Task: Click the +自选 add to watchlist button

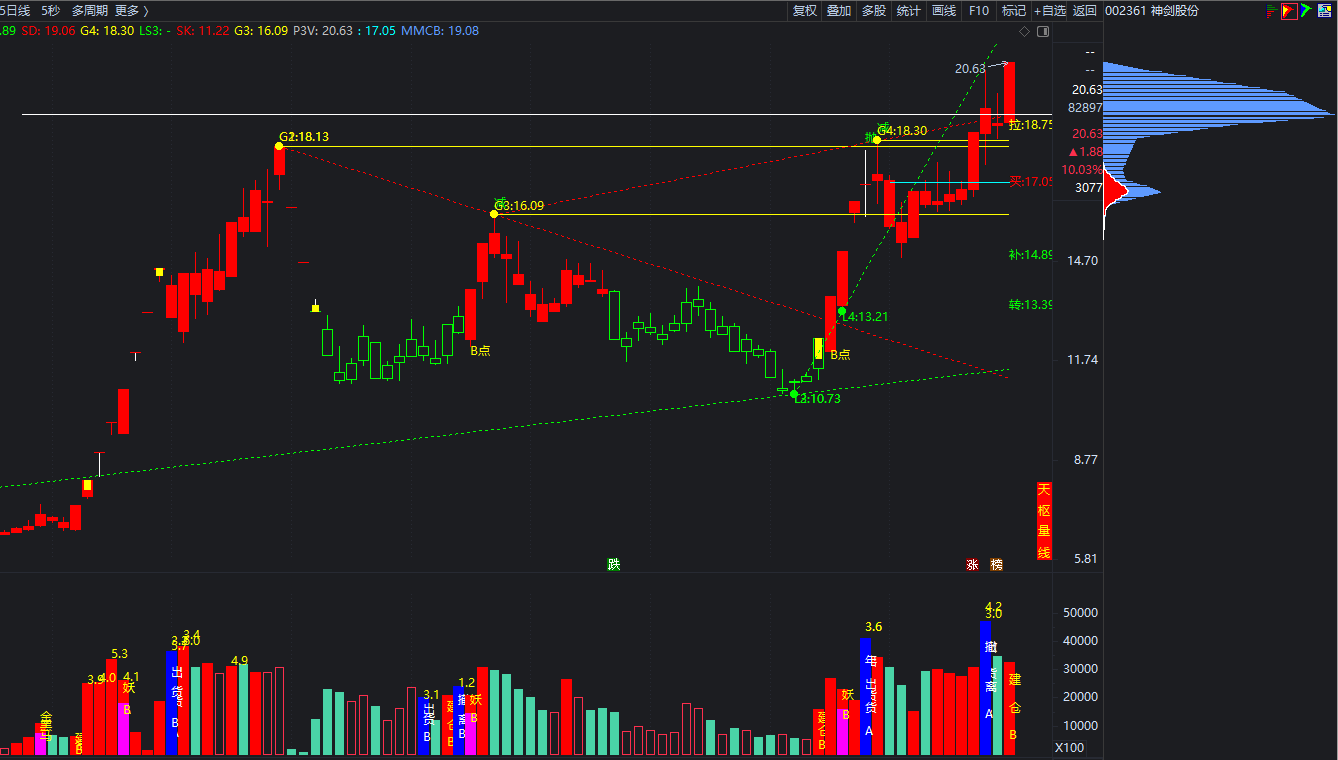Action: (x=1050, y=11)
